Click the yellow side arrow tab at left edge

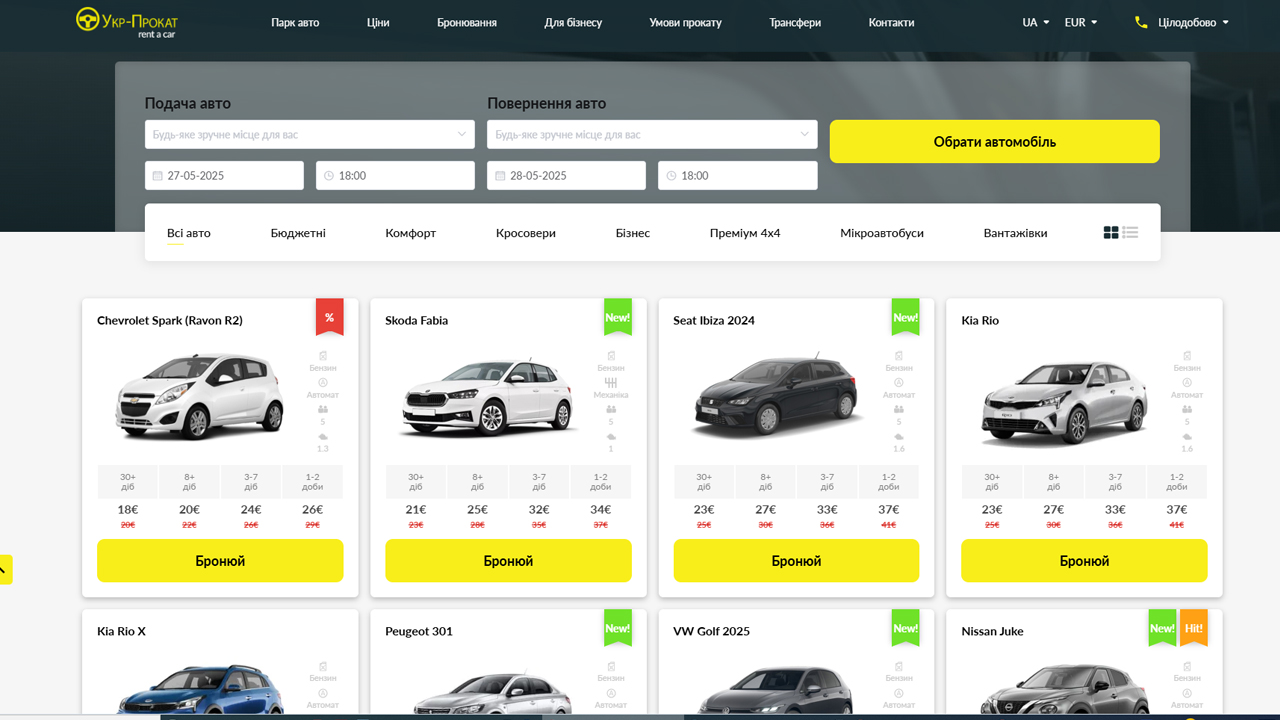pyautogui.click(x=5, y=569)
